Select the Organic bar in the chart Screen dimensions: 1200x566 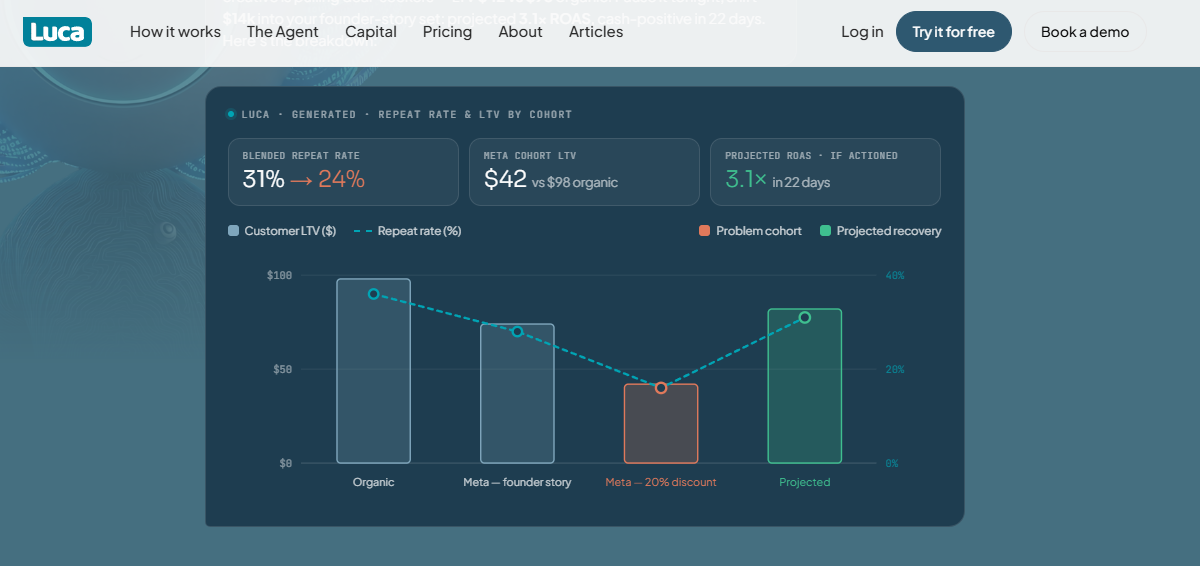pyautogui.click(x=374, y=371)
